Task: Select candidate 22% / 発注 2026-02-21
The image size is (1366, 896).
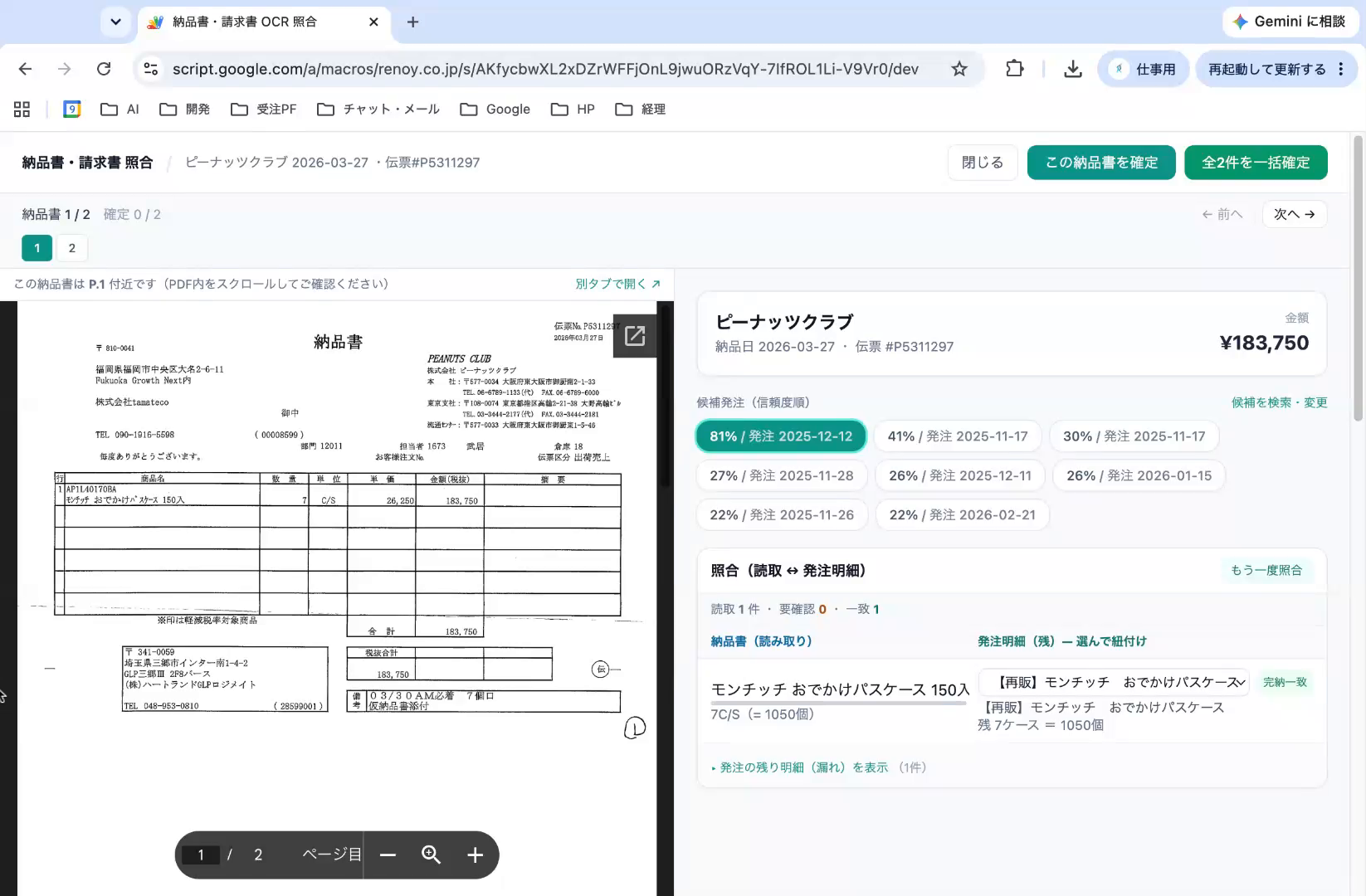Action: coord(963,515)
